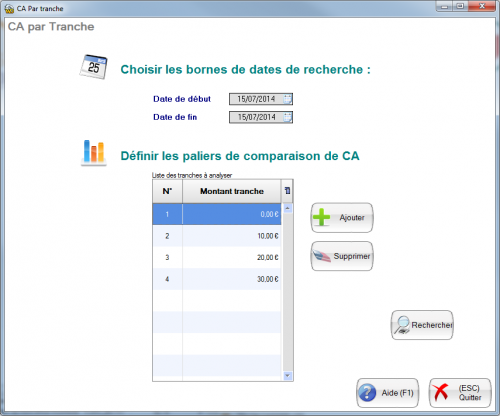The height and width of the screenshot is (416, 500).
Task: Click the N° column header
Action: 167,191
